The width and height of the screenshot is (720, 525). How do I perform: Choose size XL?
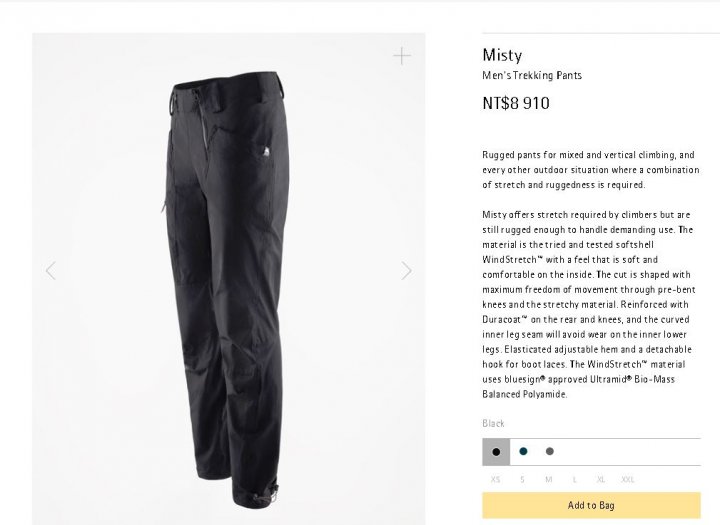pyautogui.click(x=601, y=480)
